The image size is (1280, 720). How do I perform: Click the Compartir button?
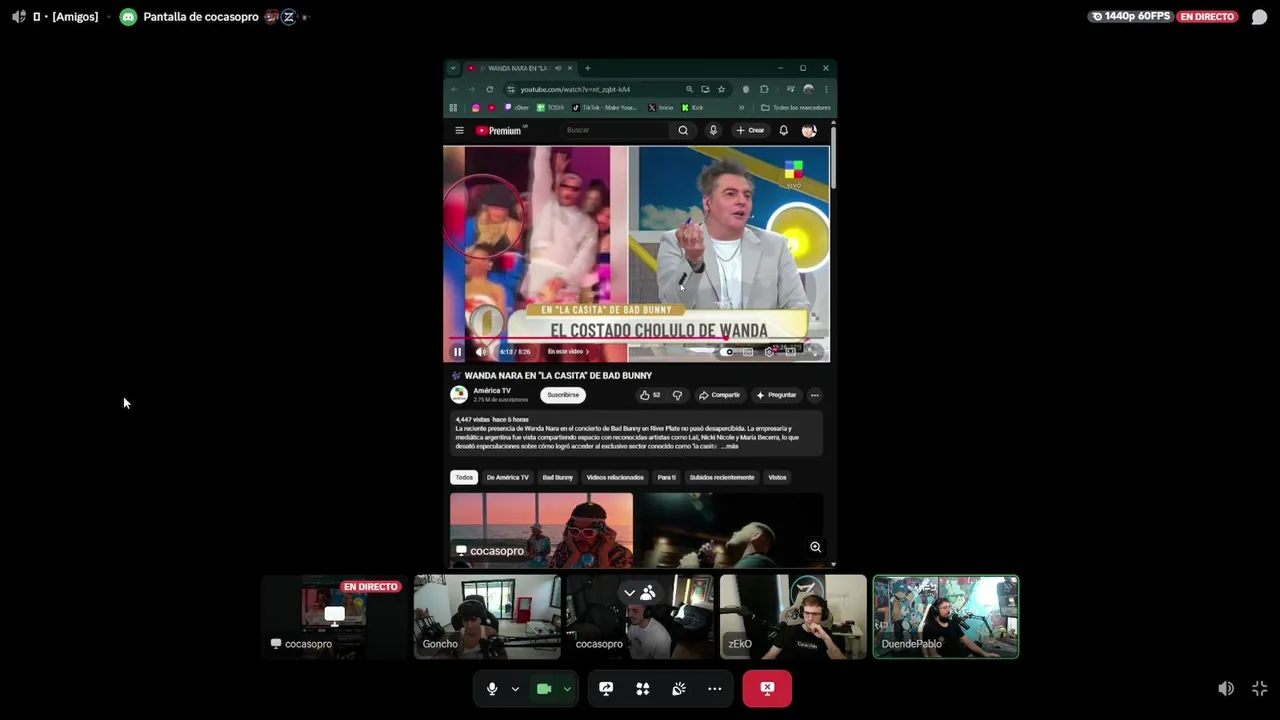[x=720, y=395]
